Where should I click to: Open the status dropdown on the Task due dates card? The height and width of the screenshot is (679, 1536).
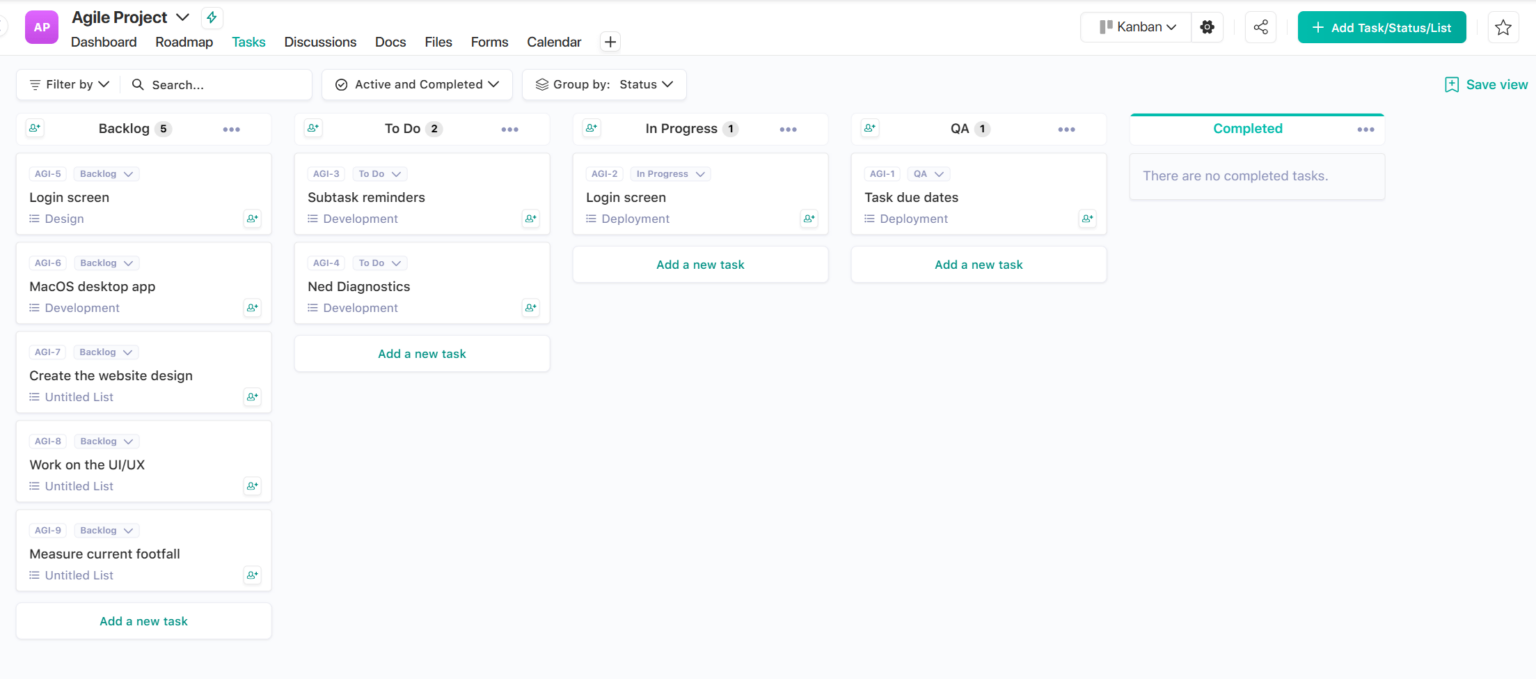click(x=928, y=173)
